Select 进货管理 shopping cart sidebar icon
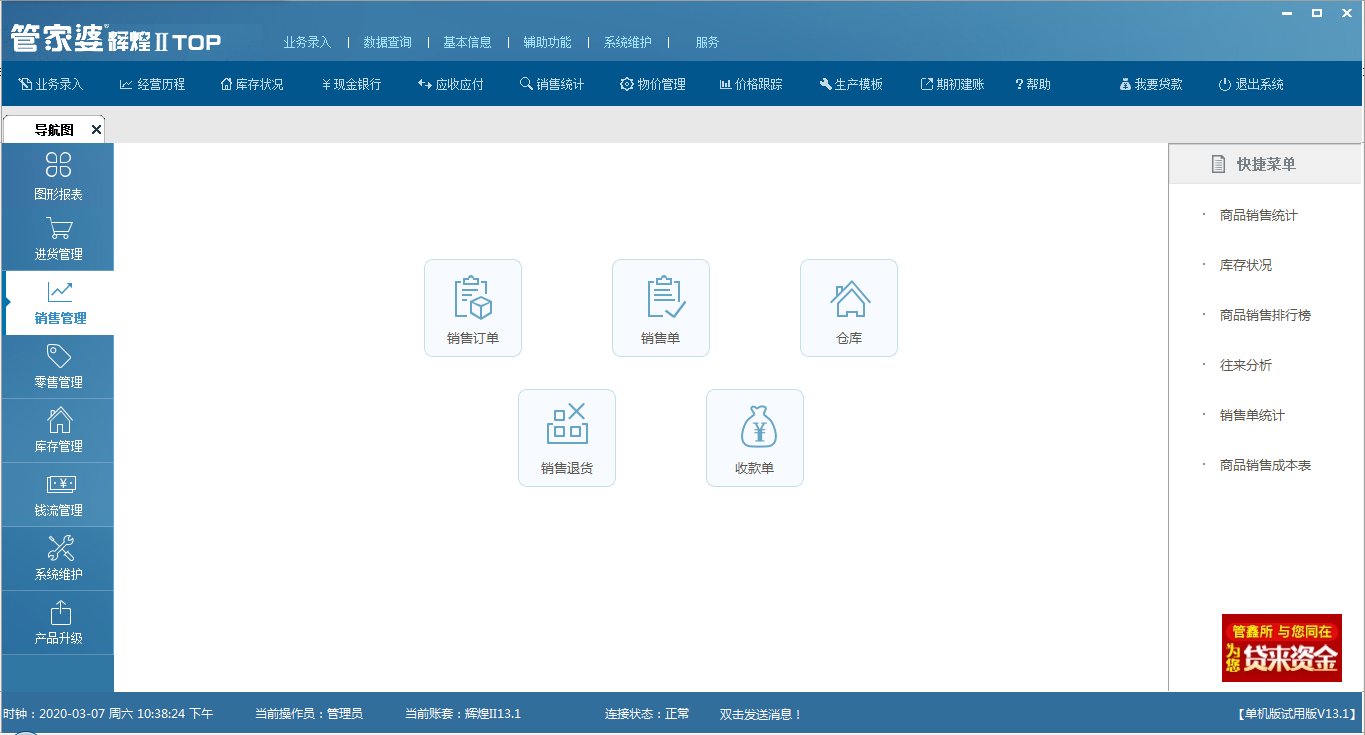Screen dimensions: 1365x735 point(58,240)
